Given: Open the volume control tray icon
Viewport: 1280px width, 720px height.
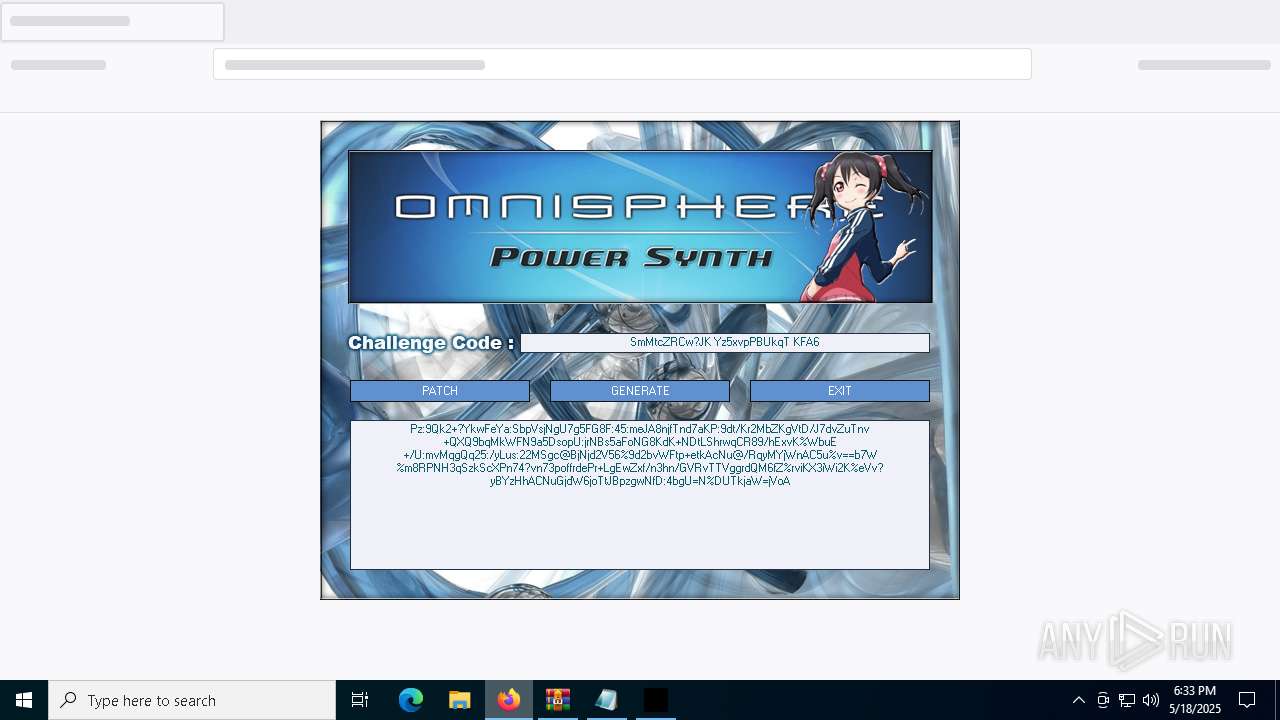Looking at the screenshot, I should click(1151, 700).
